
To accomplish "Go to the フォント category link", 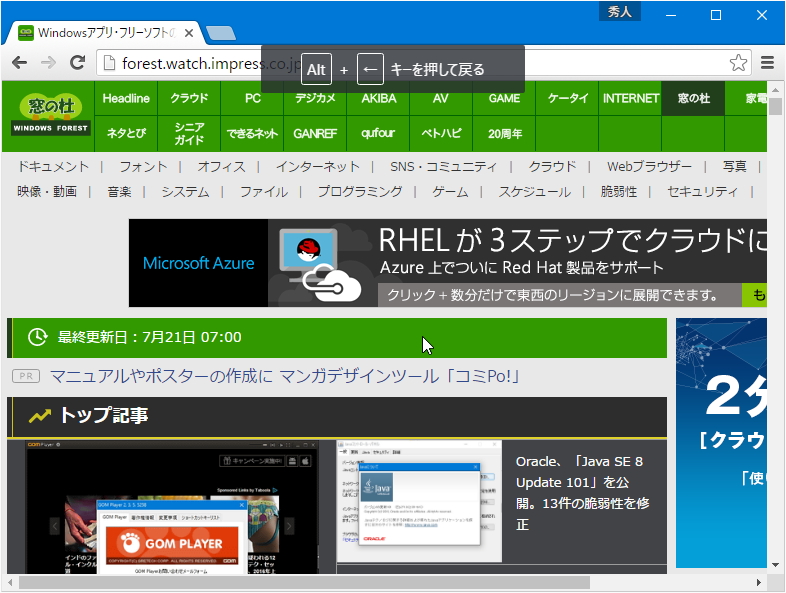I will [143, 166].
